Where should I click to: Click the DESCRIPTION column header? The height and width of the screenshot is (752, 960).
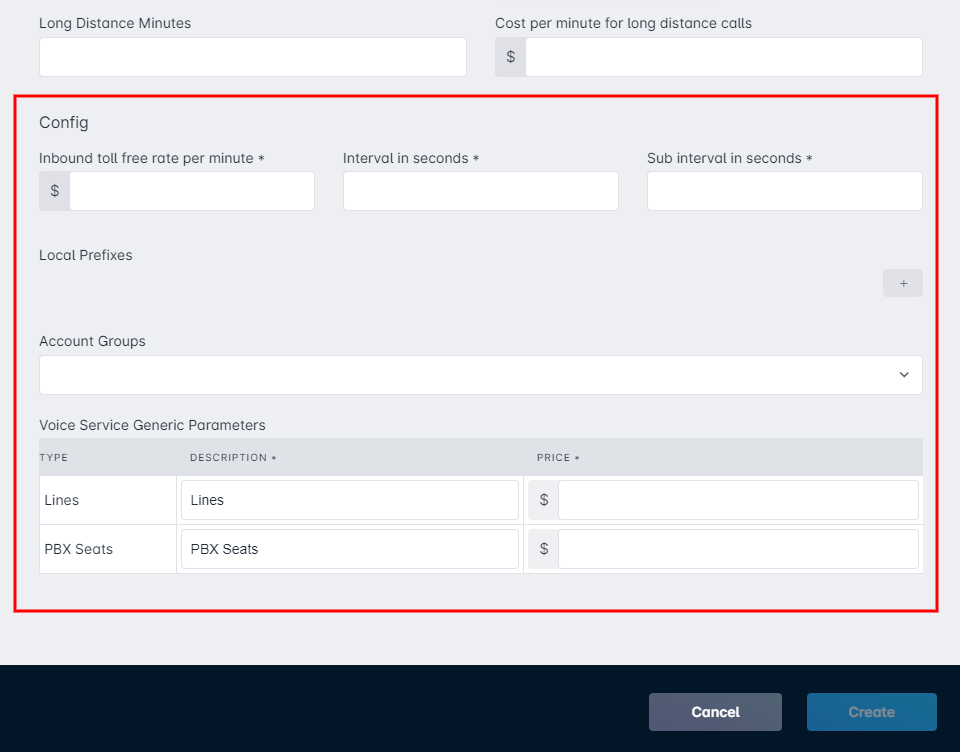point(233,457)
